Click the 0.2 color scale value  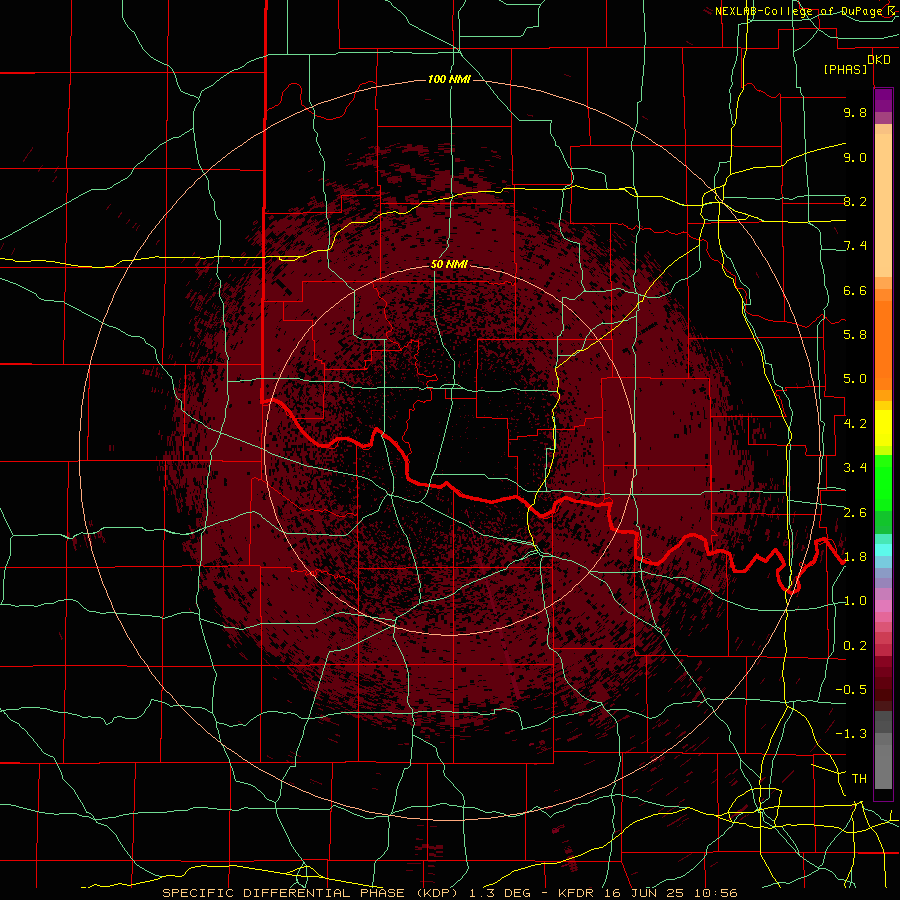coord(855,646)
